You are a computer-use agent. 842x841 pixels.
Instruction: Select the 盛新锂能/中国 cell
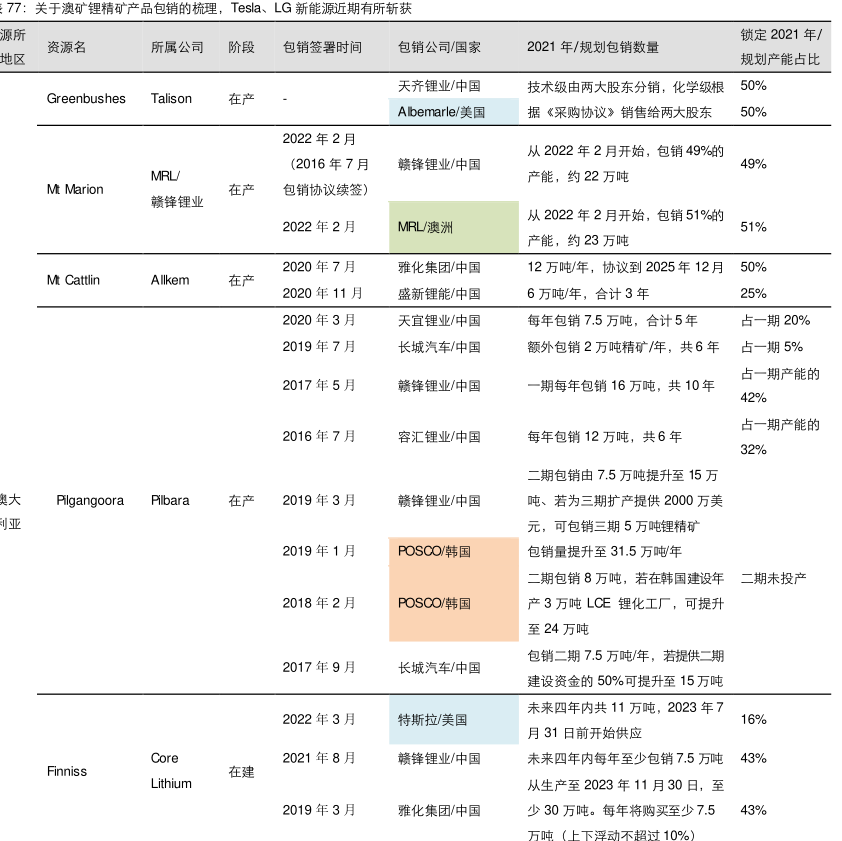pos(439,294)
